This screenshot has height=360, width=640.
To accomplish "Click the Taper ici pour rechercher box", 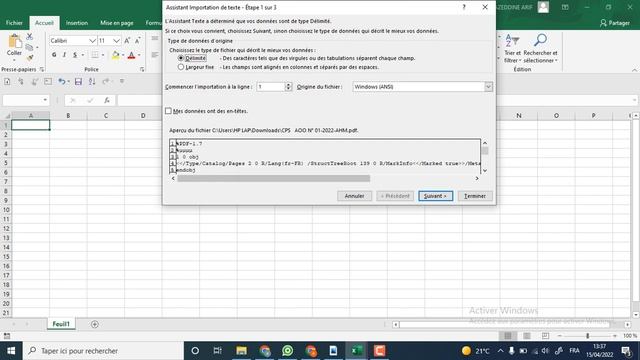I will [x=103, y=351].
